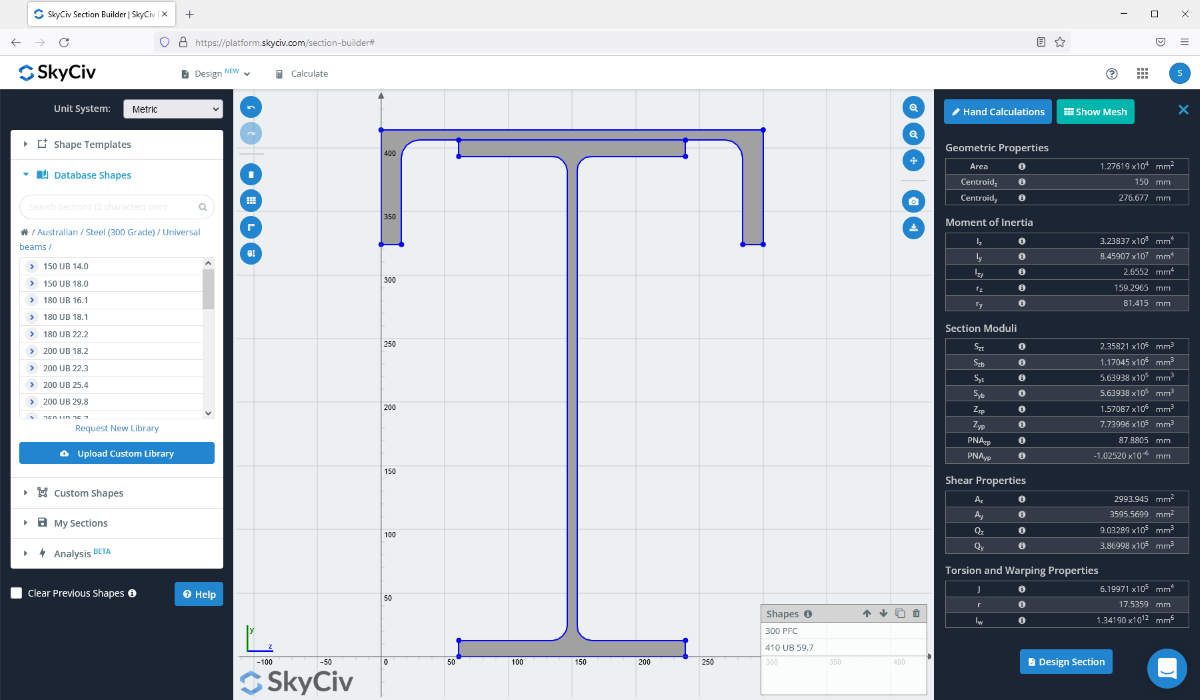Click the Zoom In magnifier icon
Viewport: 1200px width, 700px height.
tap(913, 106)
